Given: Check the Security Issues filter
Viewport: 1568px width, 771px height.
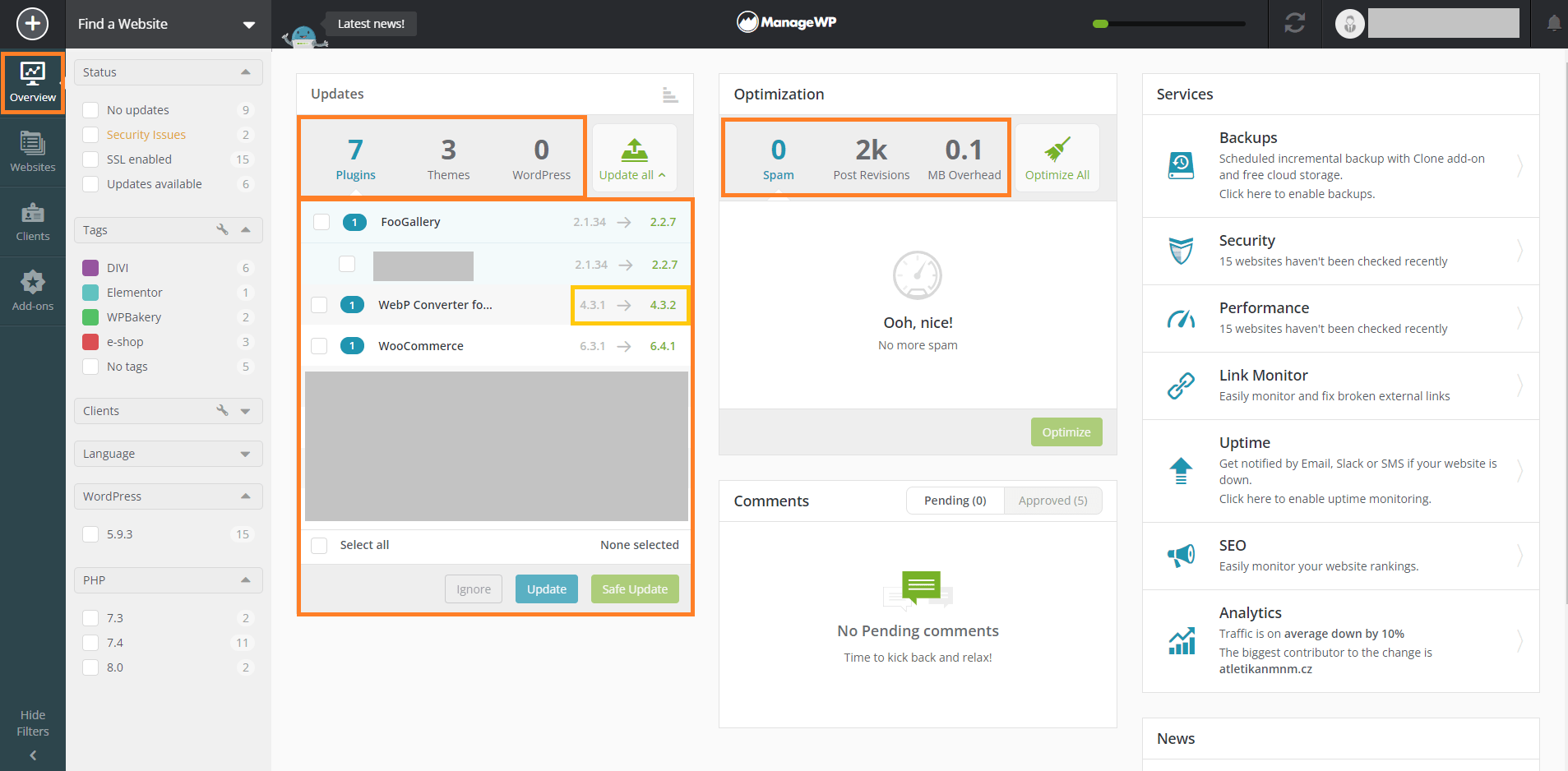Looking at the screenshot, I should (91, 135).
